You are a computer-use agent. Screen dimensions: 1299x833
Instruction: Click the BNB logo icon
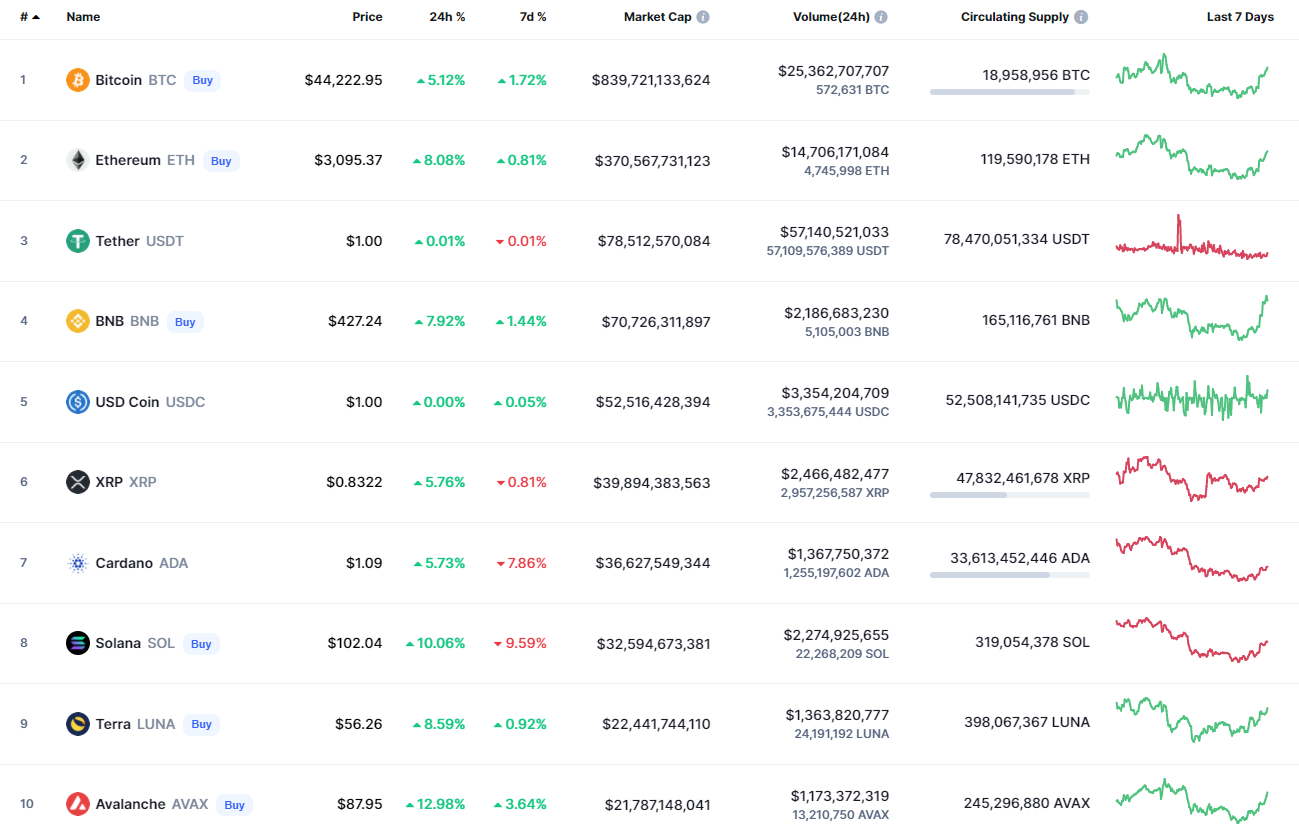tap(78, 321)
